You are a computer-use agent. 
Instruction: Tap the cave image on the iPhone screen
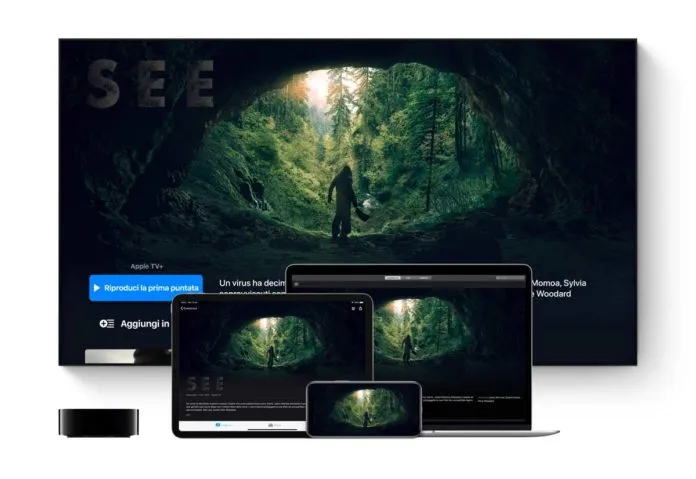pyautogui.click(x=365, y=409)
